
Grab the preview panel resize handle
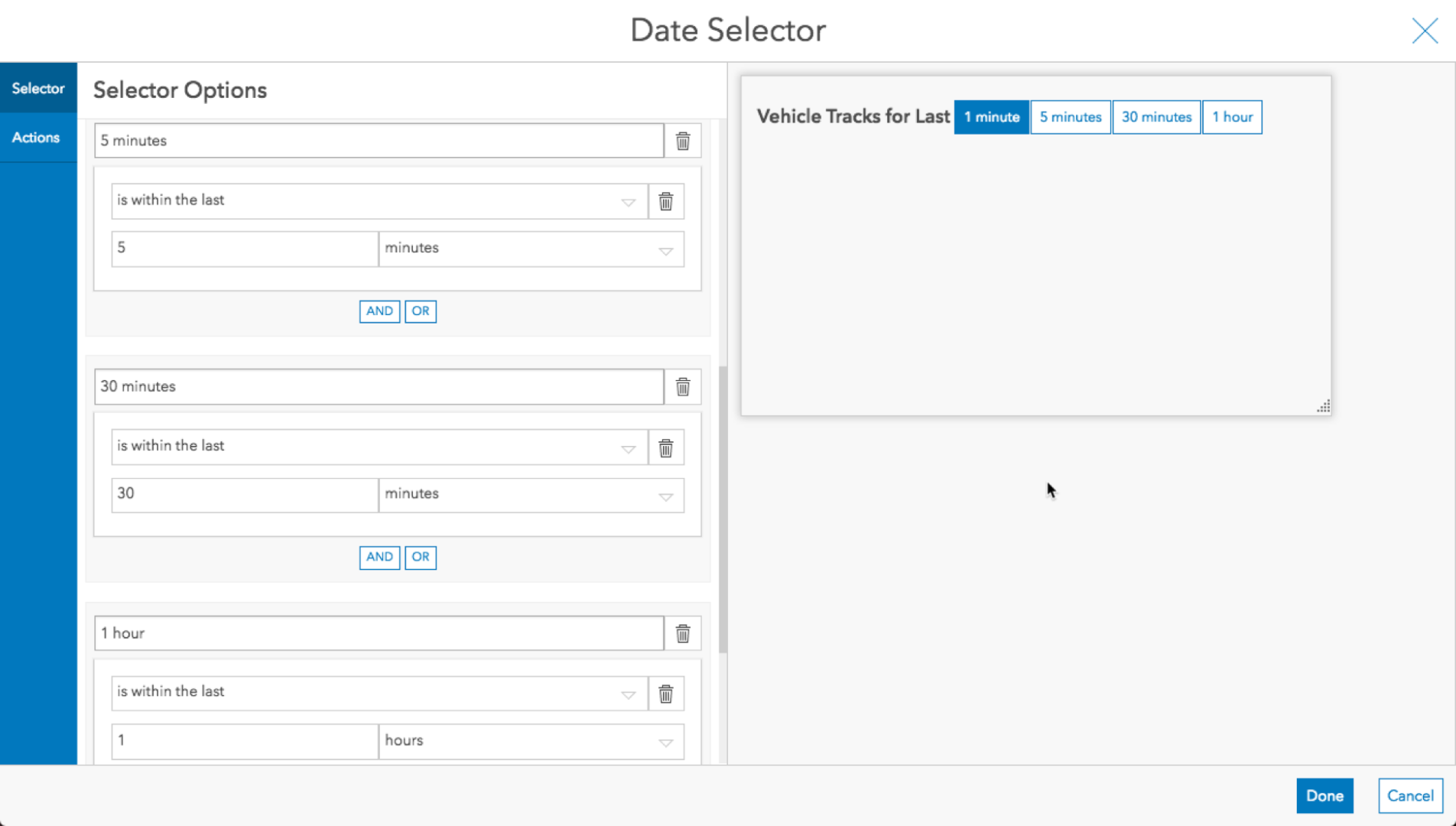point(1323,407)
